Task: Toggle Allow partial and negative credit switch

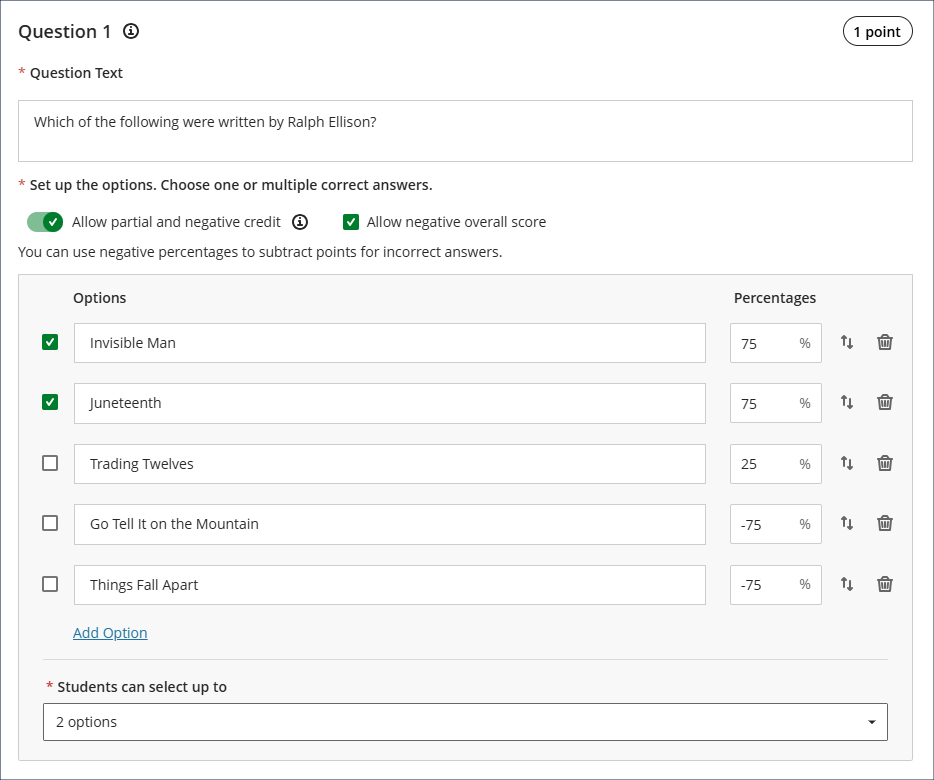Action: [x=45, y=222]
